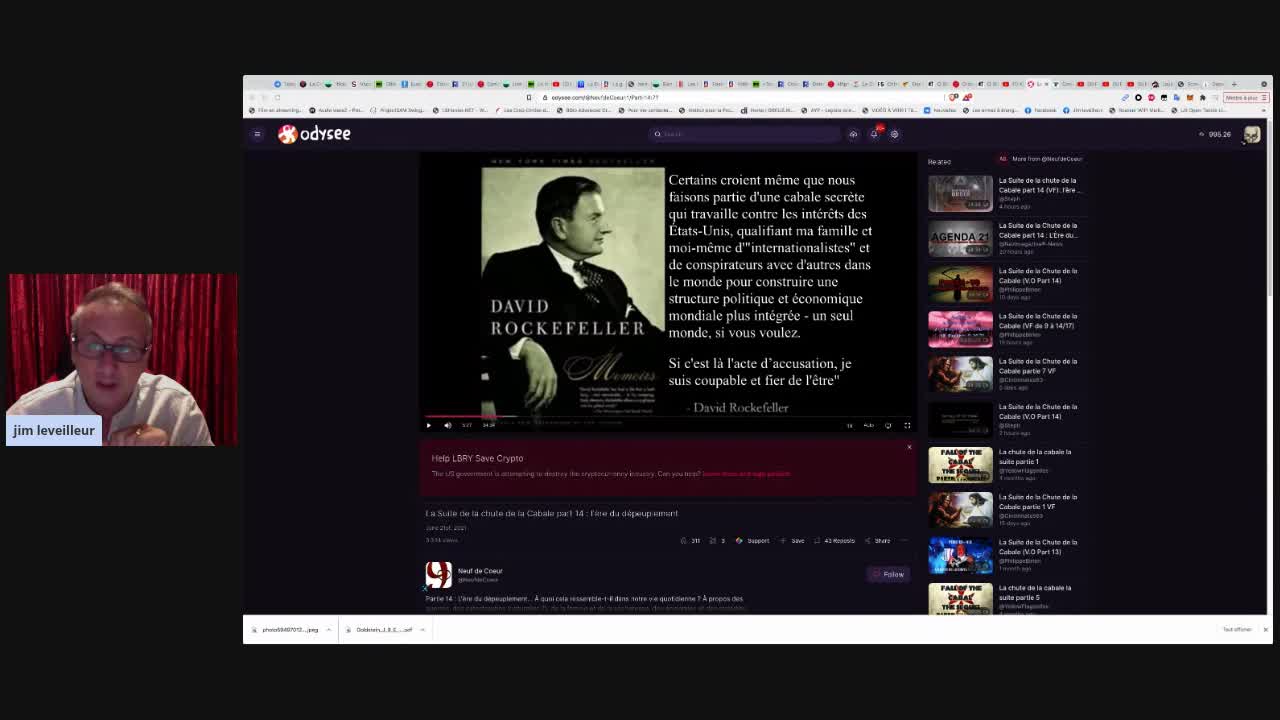Open the Odysee settings gear icon
The image size is (1280, 720).
click(894, 134)
